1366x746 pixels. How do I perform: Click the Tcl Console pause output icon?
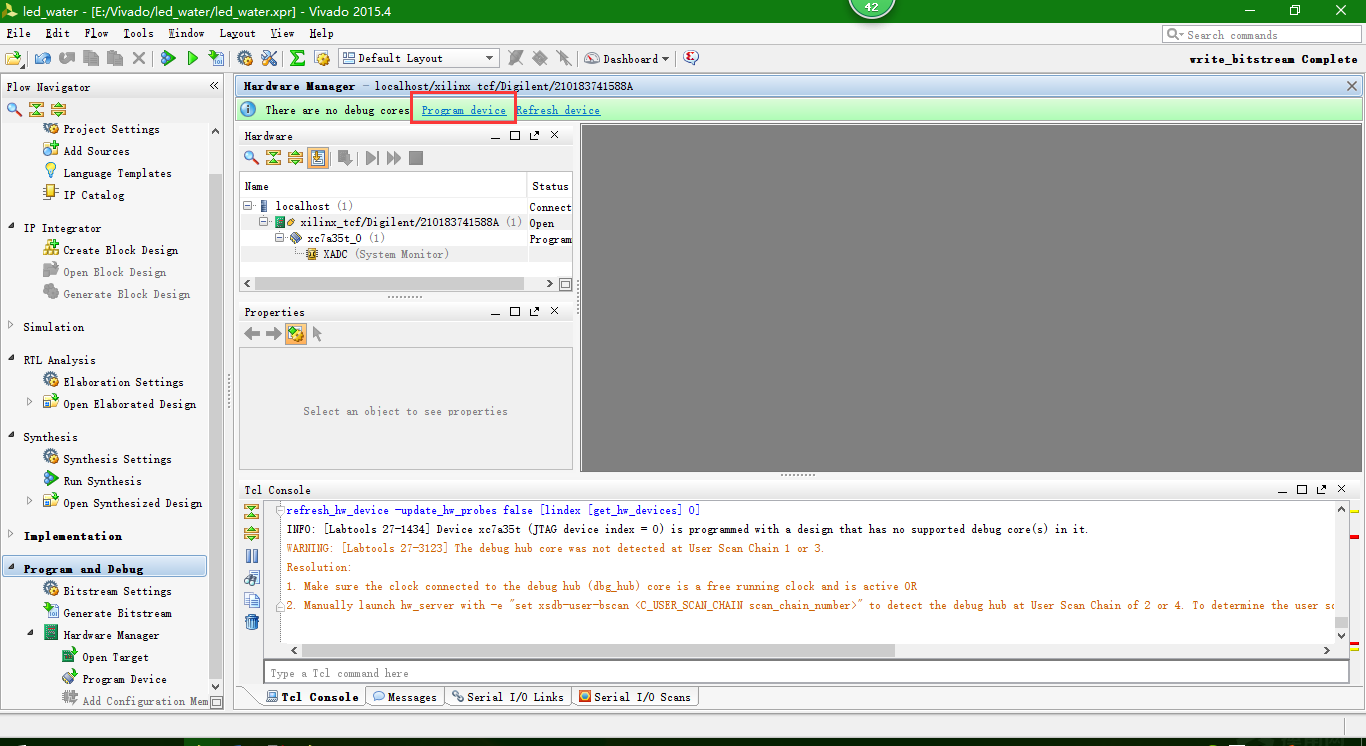click(252, 556)
